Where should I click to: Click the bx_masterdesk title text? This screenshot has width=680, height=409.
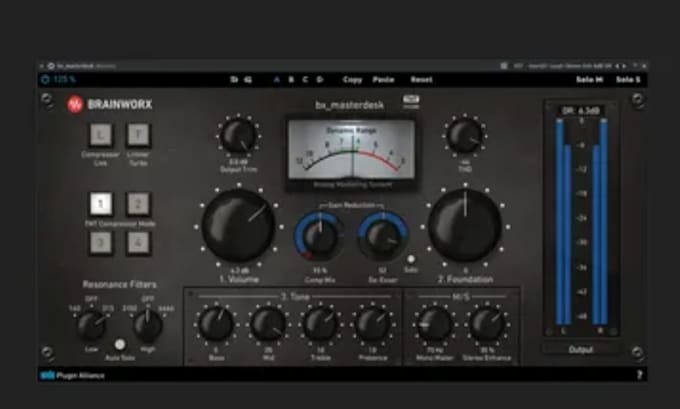coord(350,105)
